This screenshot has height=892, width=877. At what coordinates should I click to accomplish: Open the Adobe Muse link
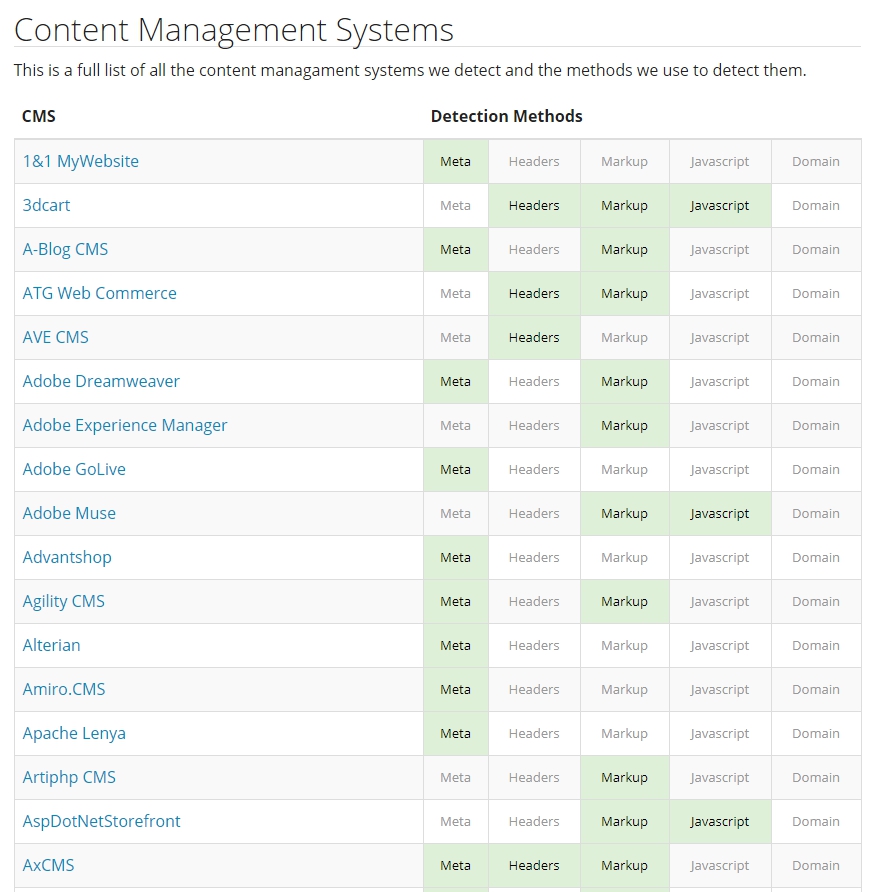(69, 513)
